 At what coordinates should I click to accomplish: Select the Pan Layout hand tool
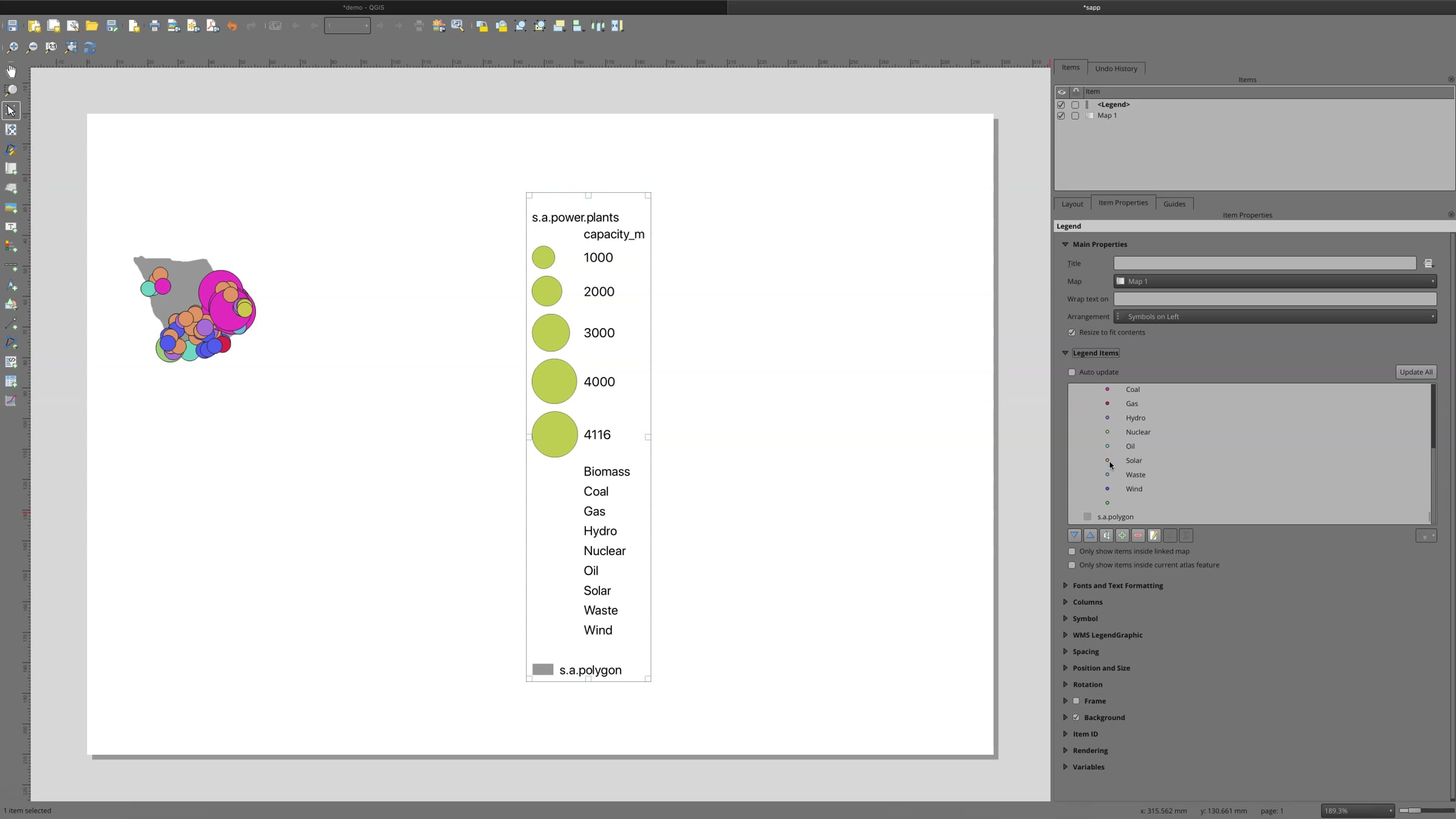(11, 71)
